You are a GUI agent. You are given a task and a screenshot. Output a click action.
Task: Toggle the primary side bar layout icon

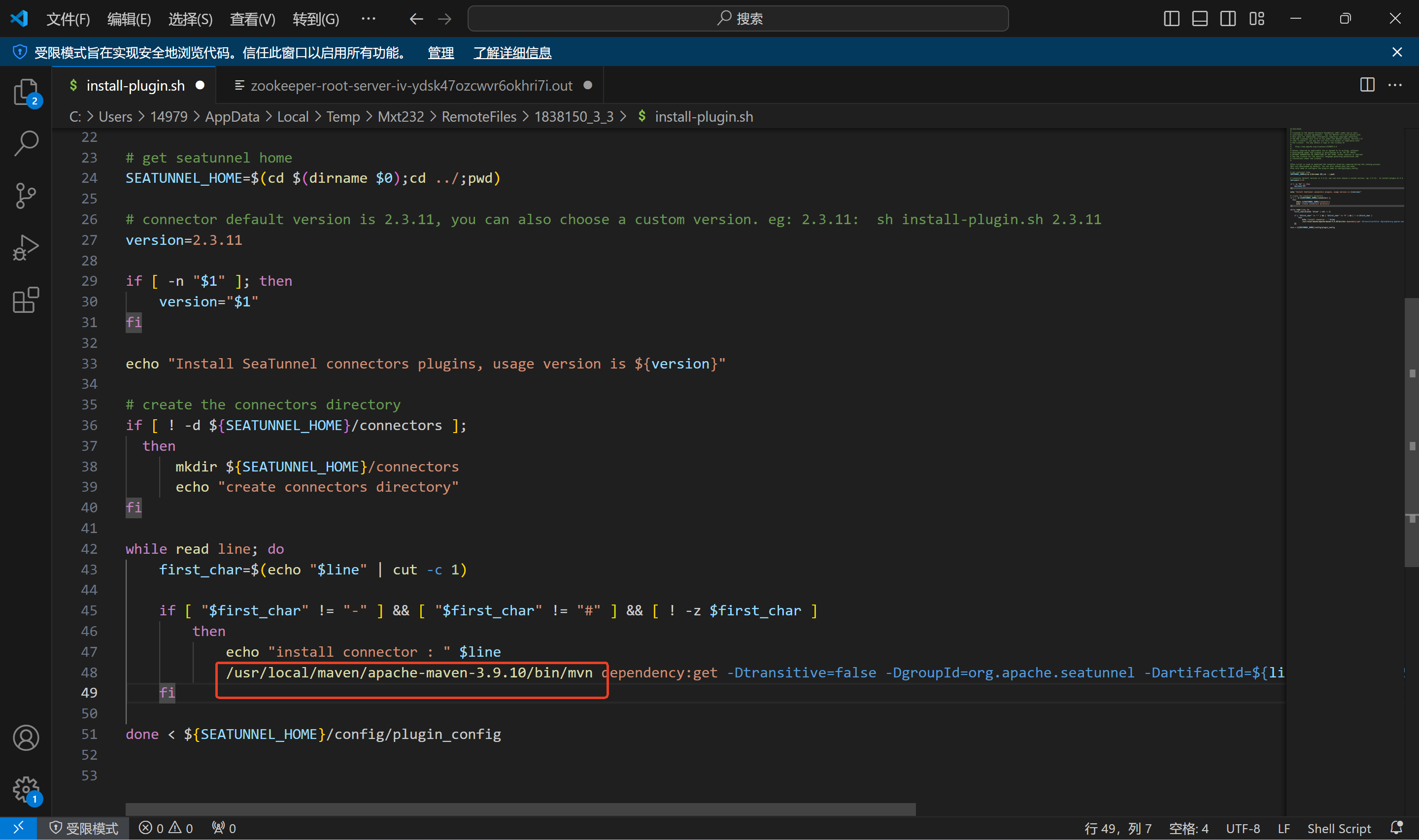click(1172, 19)
